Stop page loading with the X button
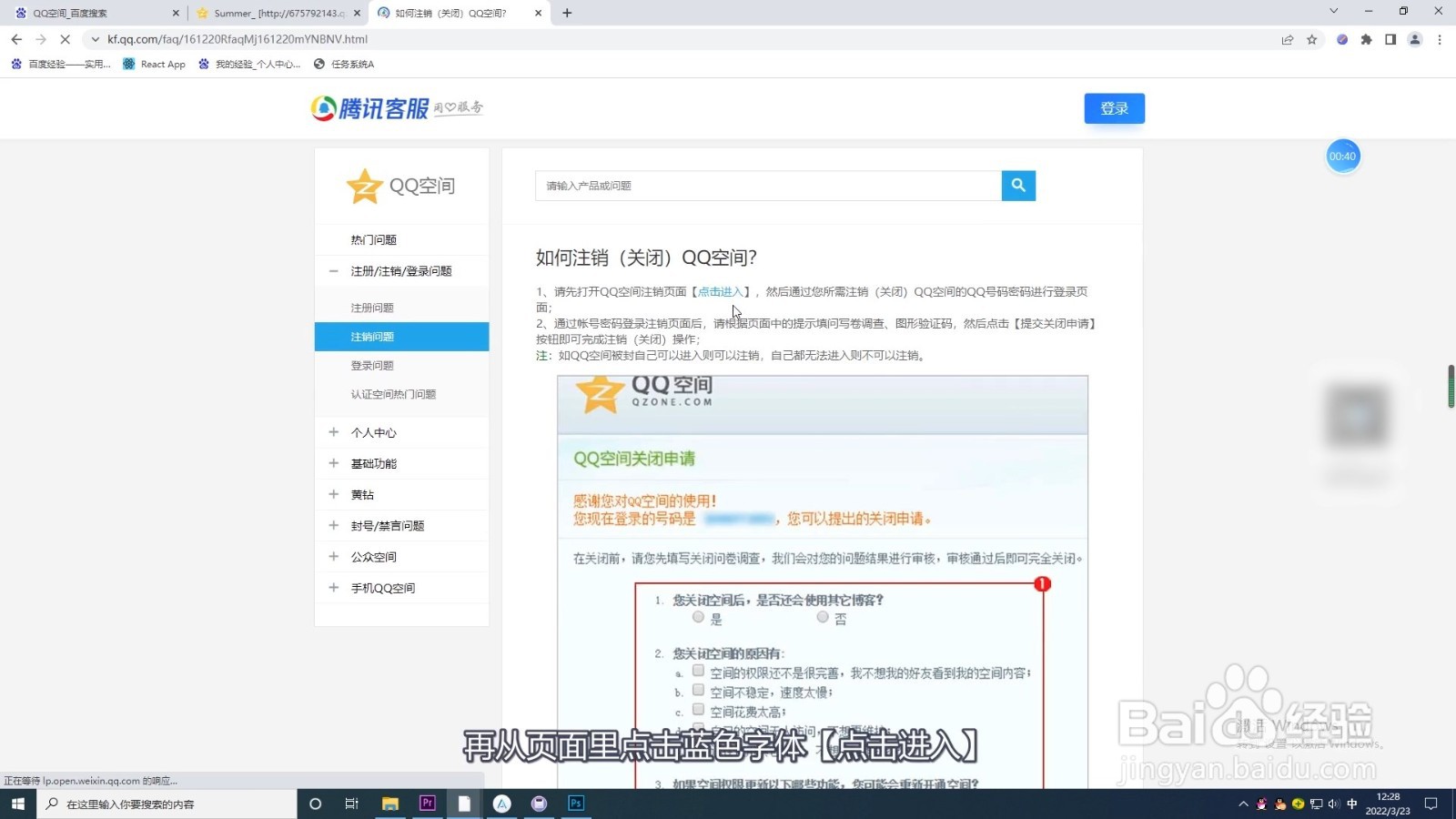 pos(65,39)
